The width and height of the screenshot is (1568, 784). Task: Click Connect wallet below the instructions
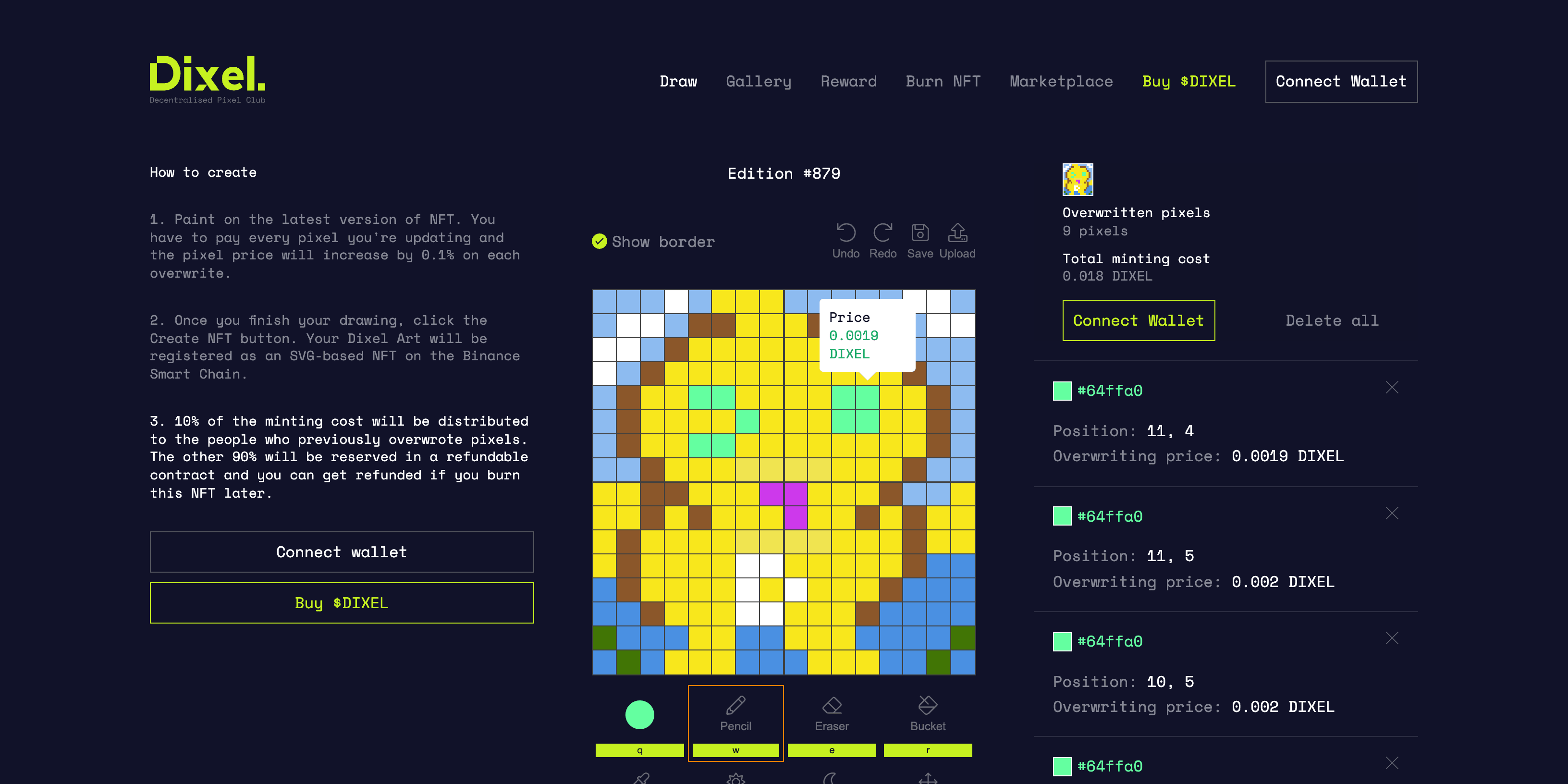tap(342, 552)
